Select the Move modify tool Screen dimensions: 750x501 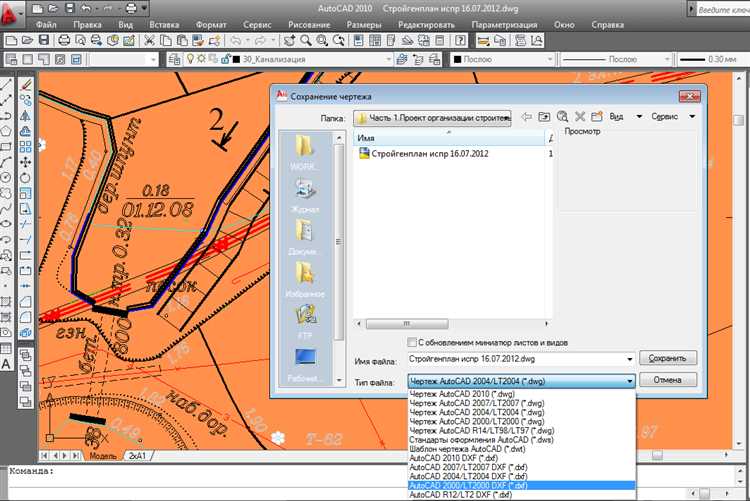click(x=26, y=162)
